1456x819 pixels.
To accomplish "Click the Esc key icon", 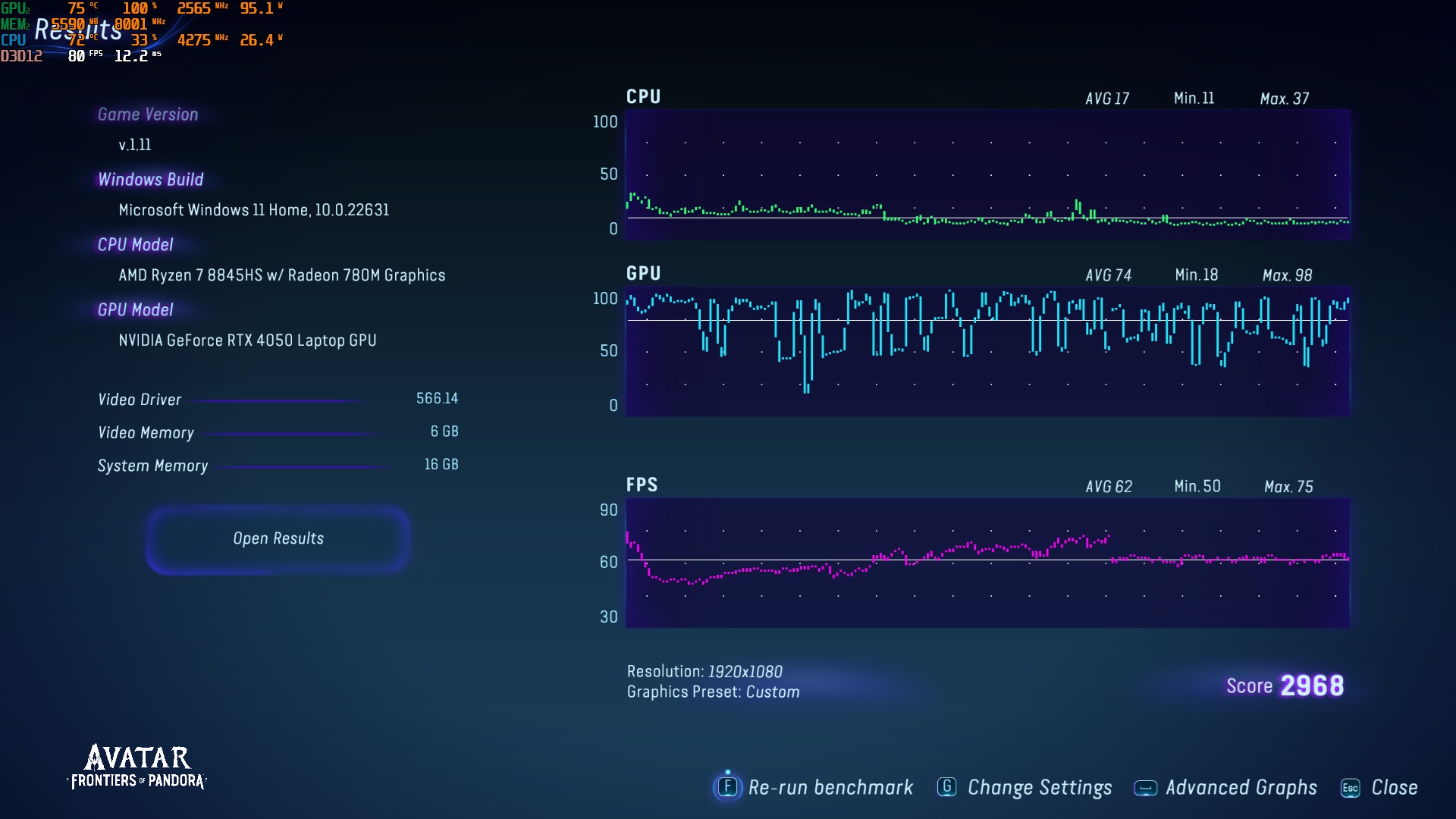I will click(x=1350, y=788).
